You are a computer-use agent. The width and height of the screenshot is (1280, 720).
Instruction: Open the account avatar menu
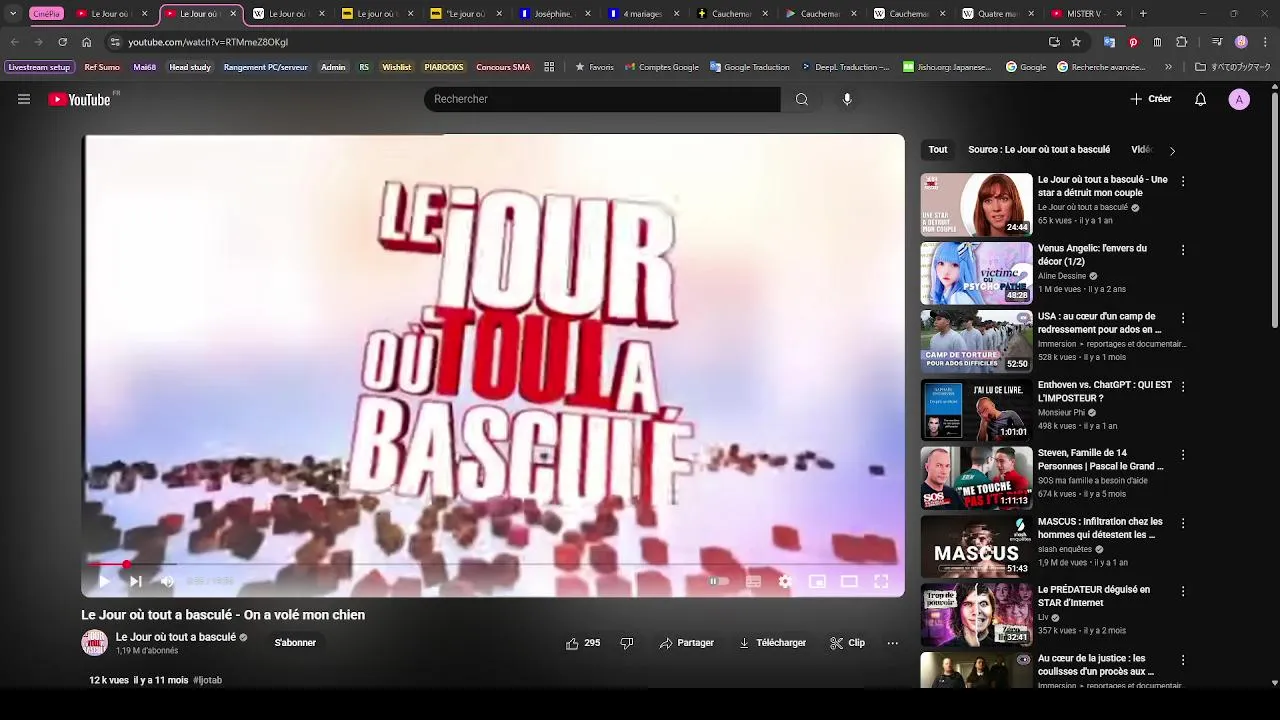click(x=1239, y=99)
